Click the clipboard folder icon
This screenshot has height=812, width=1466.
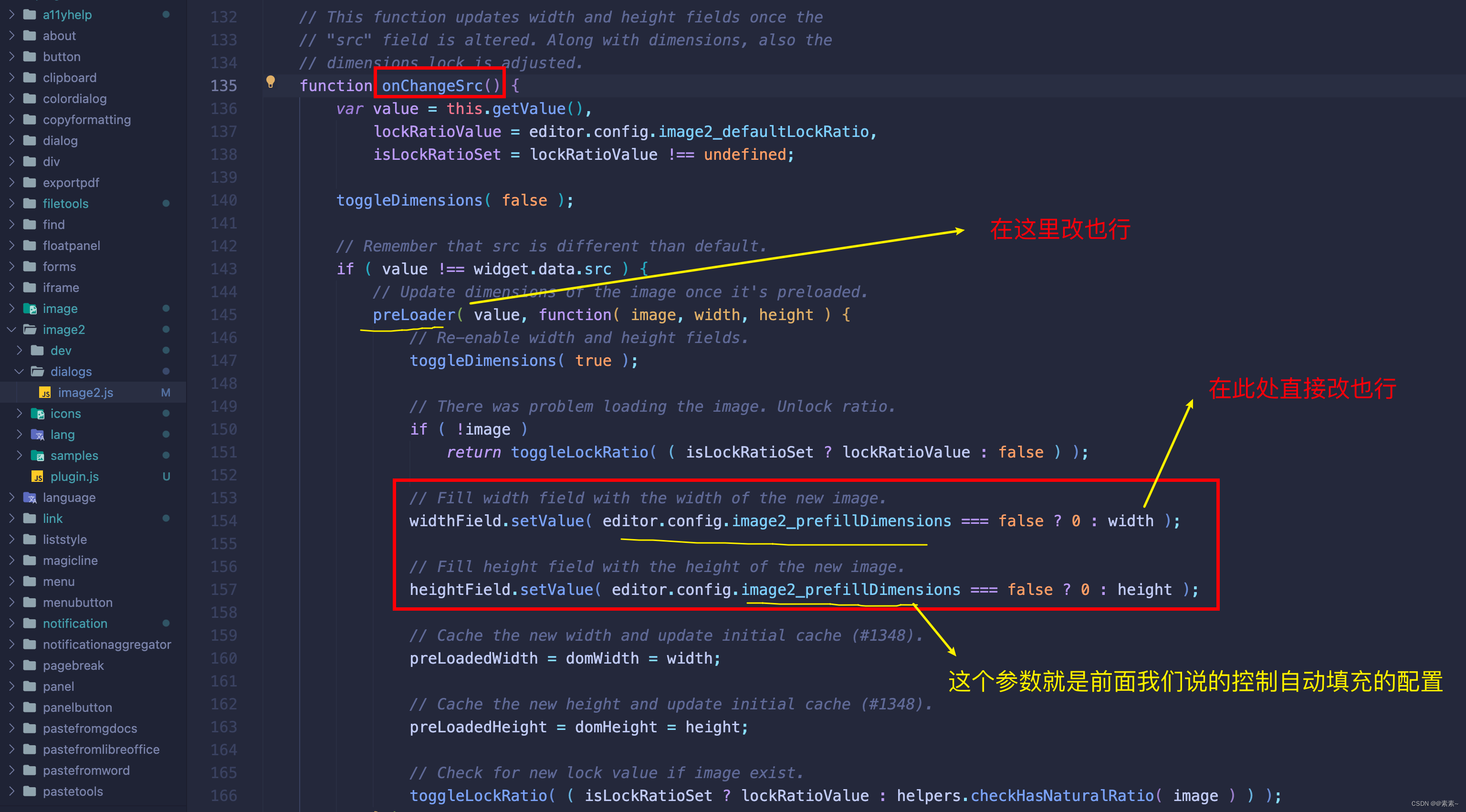30,77
